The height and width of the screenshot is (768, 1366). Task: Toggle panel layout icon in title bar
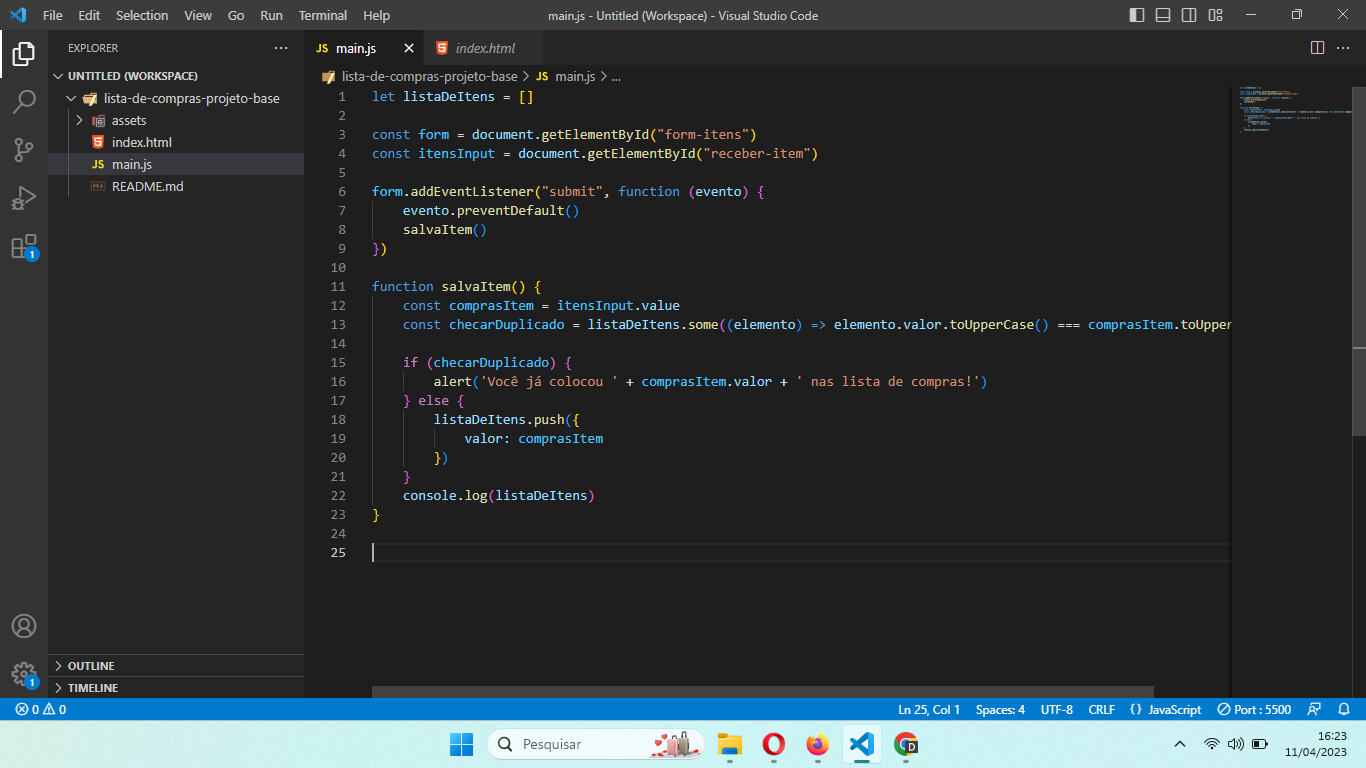1163,15
